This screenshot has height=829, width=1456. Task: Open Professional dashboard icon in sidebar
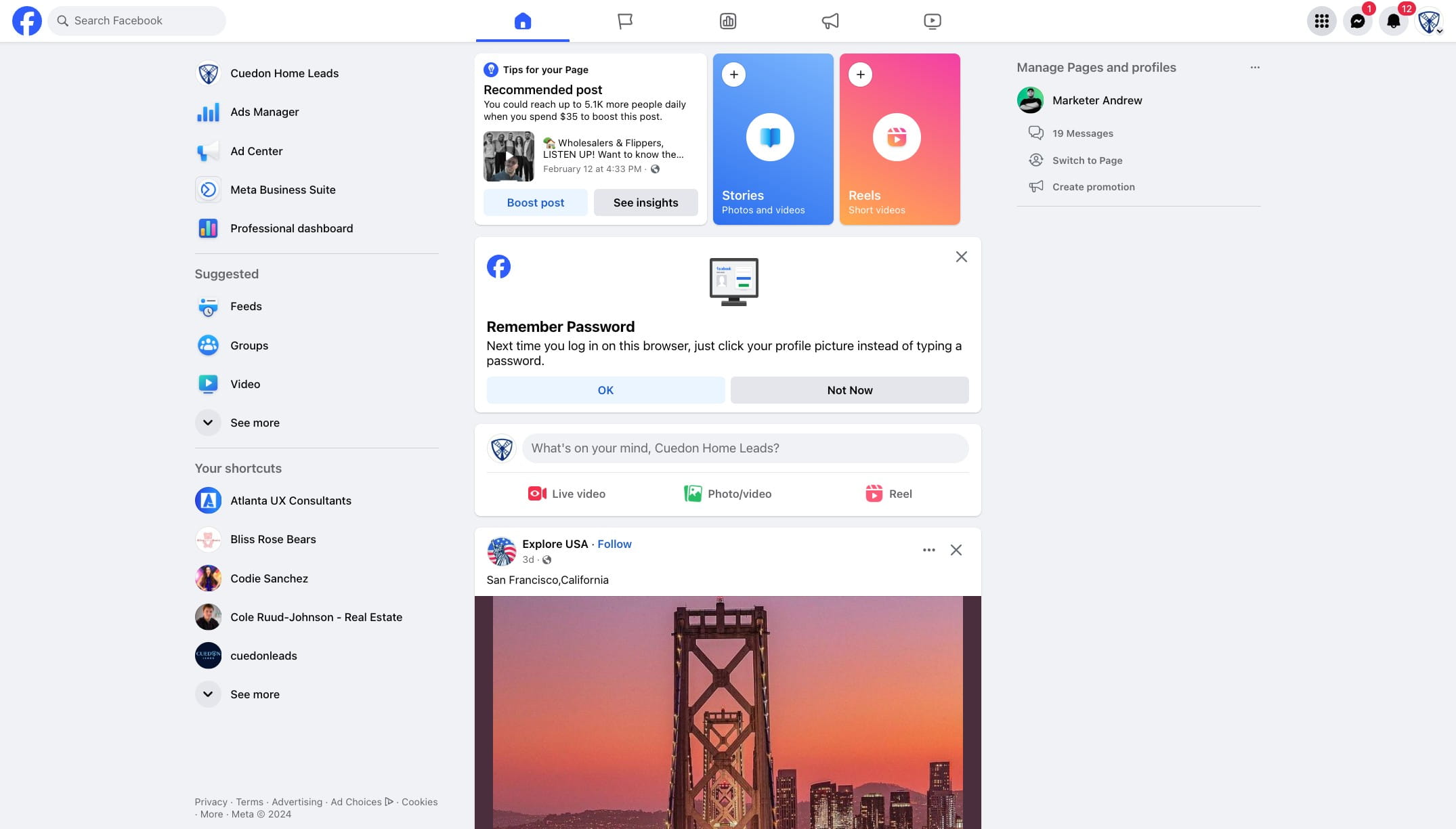tap(208, 228)
